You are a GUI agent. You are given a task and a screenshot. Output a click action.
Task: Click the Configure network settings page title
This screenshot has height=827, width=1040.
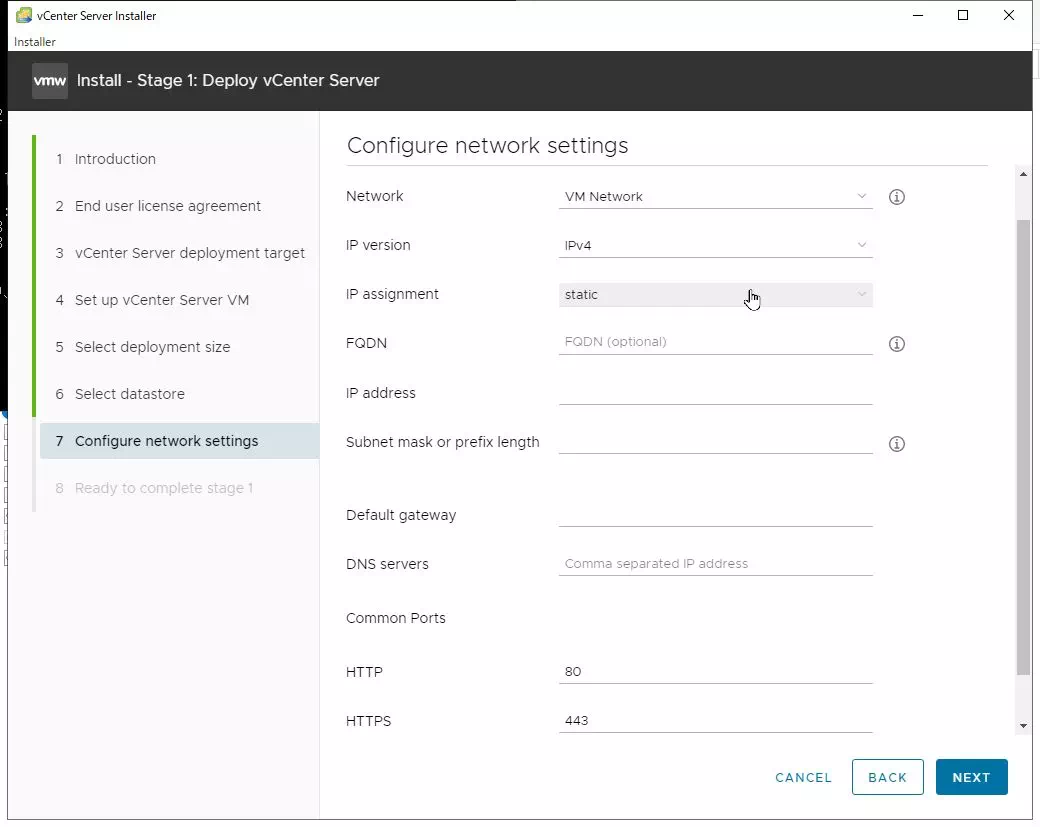(488, 145)
